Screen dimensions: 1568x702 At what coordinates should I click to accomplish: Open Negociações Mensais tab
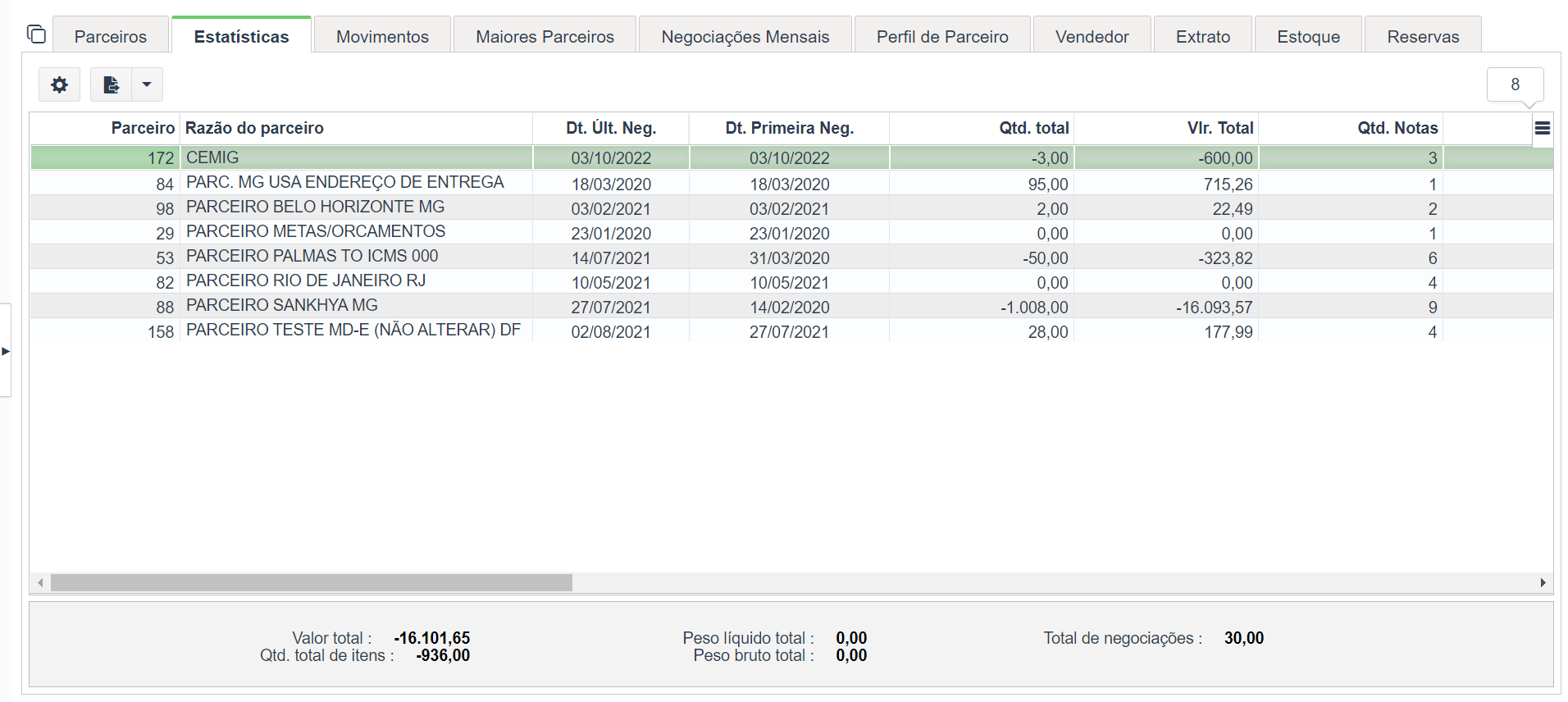pyautogui.click(x=745, y=36)
